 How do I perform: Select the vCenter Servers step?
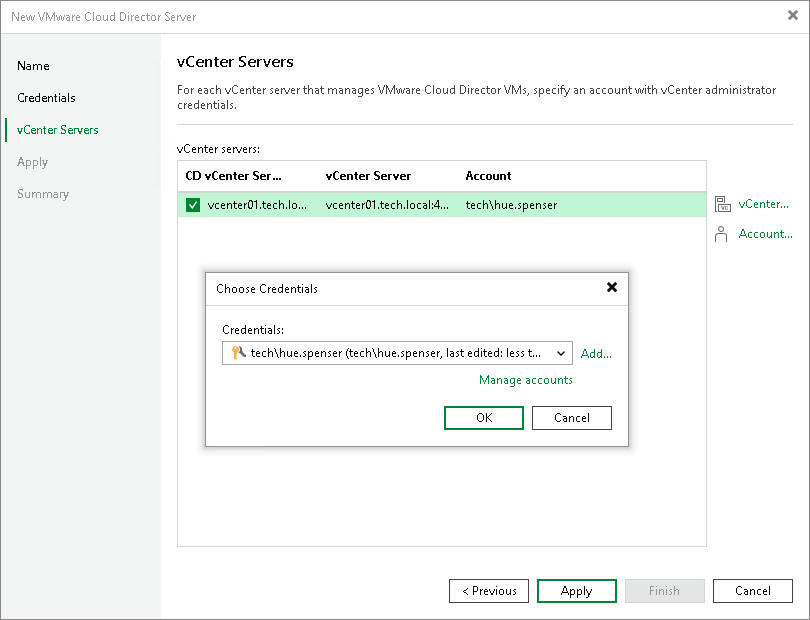click(57, 130)
